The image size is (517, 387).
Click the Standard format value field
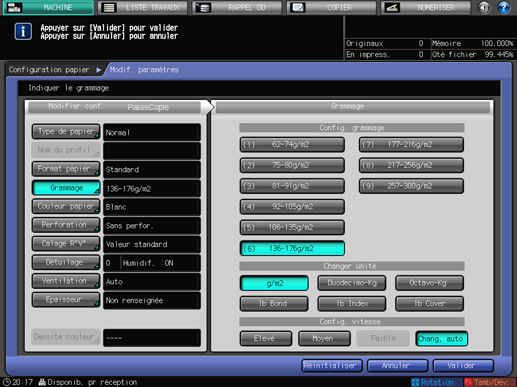click(152, 169)
